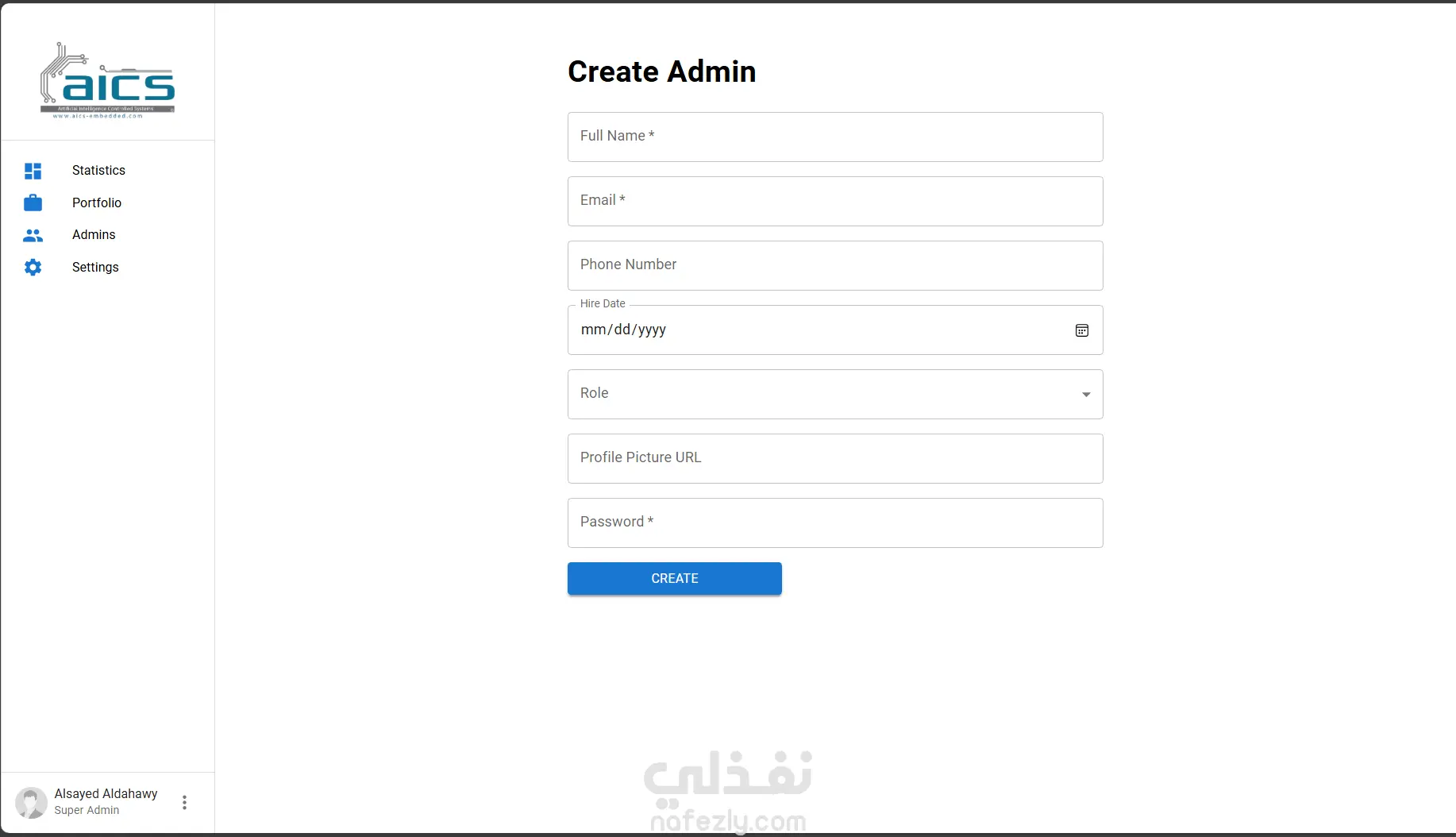Open the three-dot user options menu

[184, 802]
